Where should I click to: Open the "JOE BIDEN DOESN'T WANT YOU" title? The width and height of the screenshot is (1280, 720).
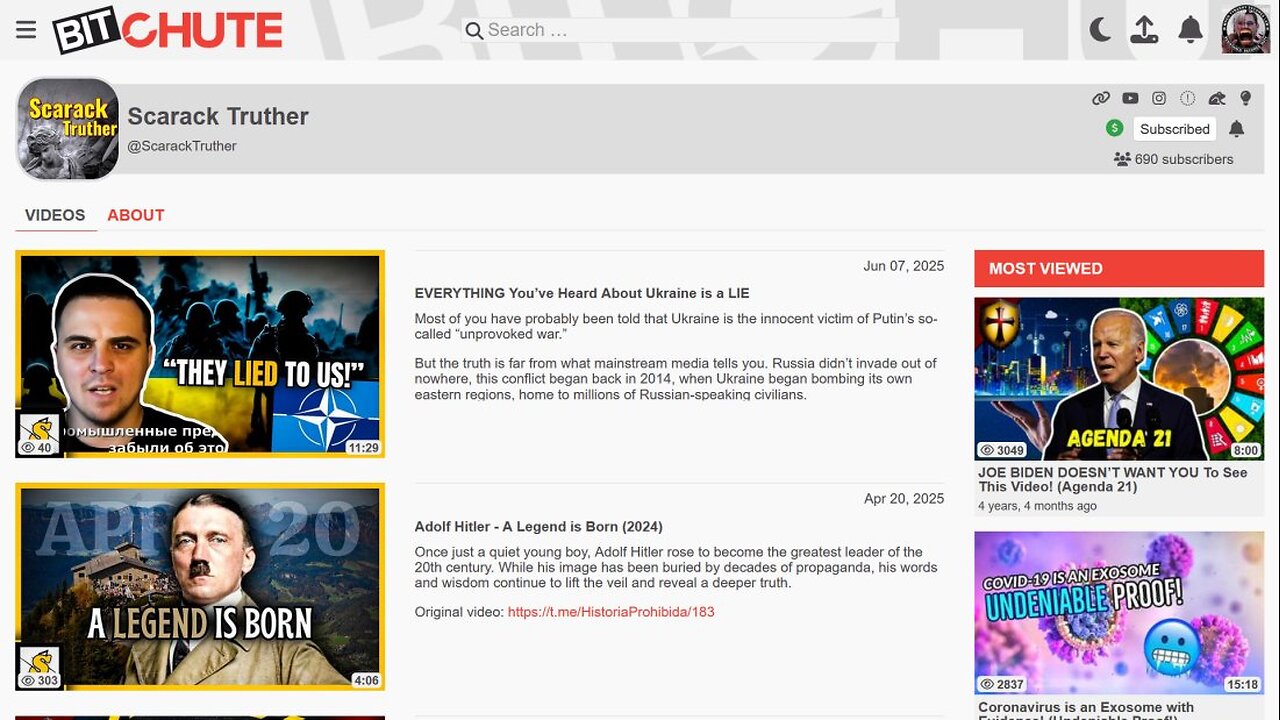[1113, 480]
